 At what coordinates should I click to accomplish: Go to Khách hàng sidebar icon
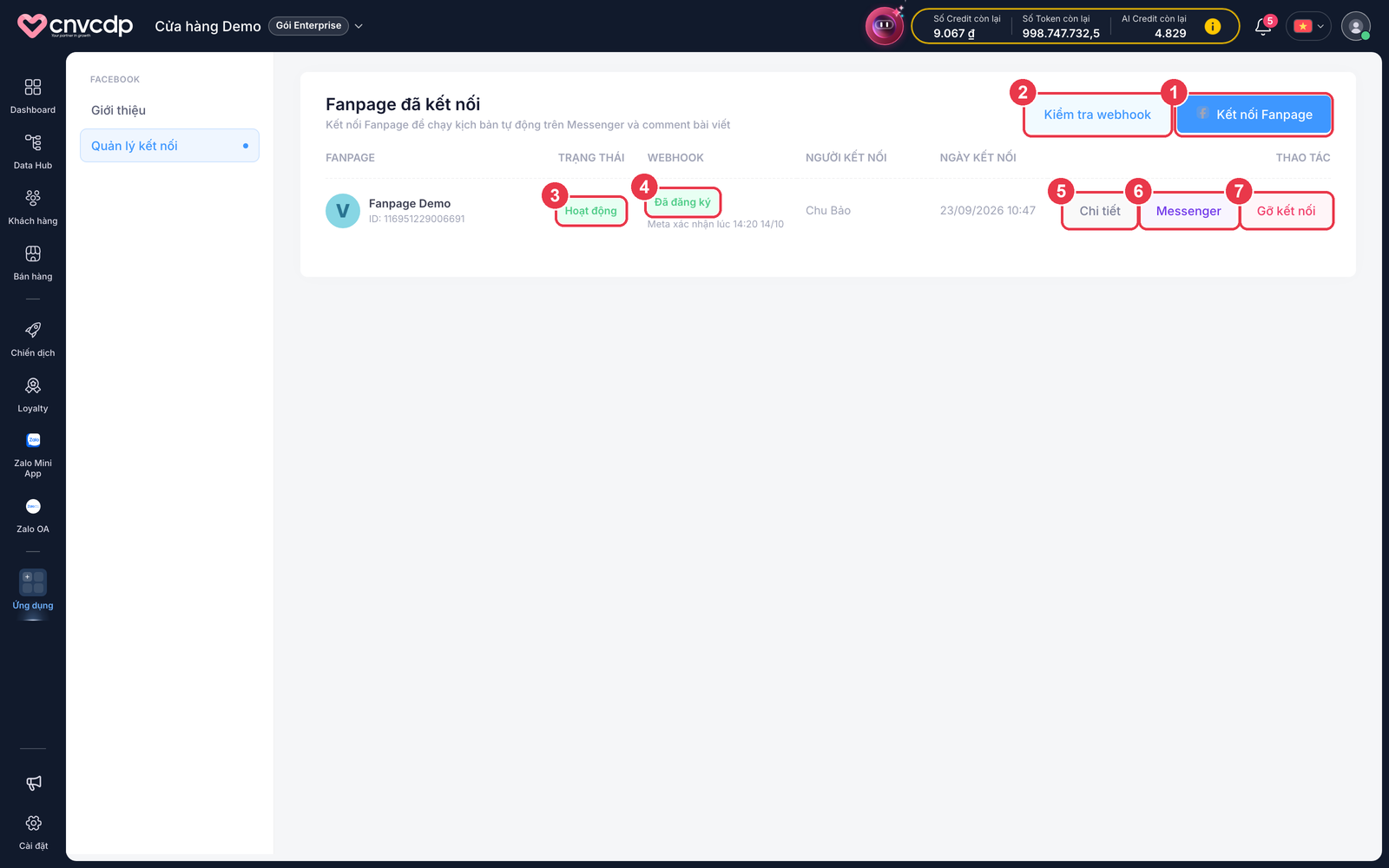point(33,198)
